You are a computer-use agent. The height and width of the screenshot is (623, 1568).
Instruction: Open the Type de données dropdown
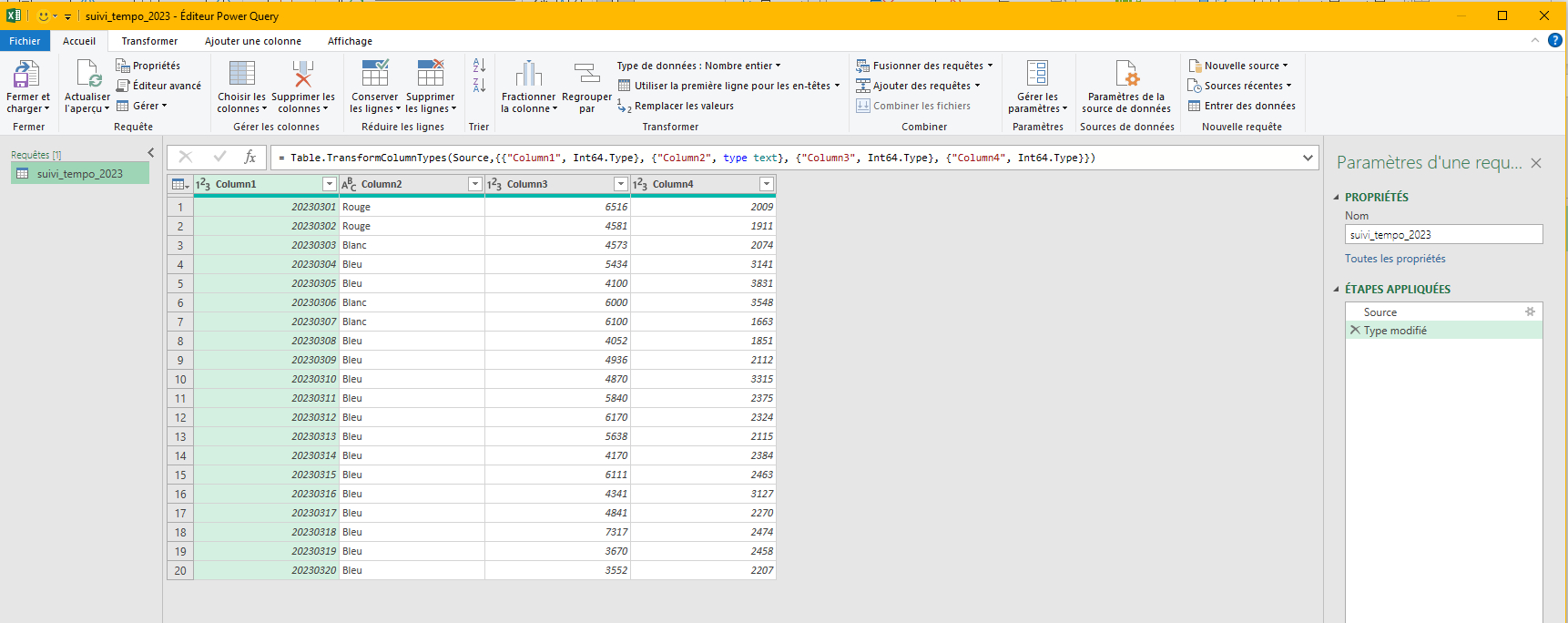[x=698, y=66]
